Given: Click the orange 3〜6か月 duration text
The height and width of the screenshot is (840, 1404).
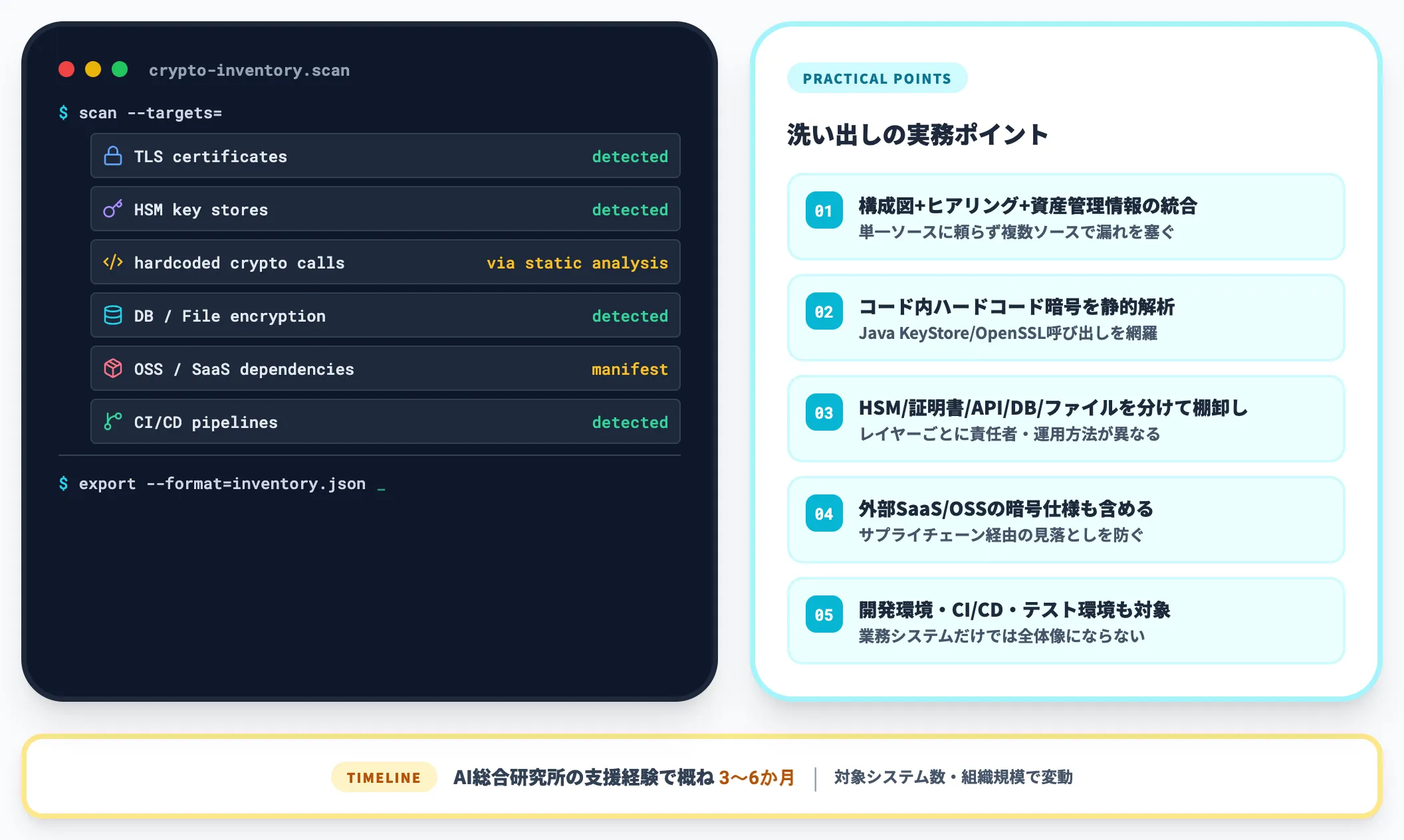Looking at the screenshot, I should 757,778.
